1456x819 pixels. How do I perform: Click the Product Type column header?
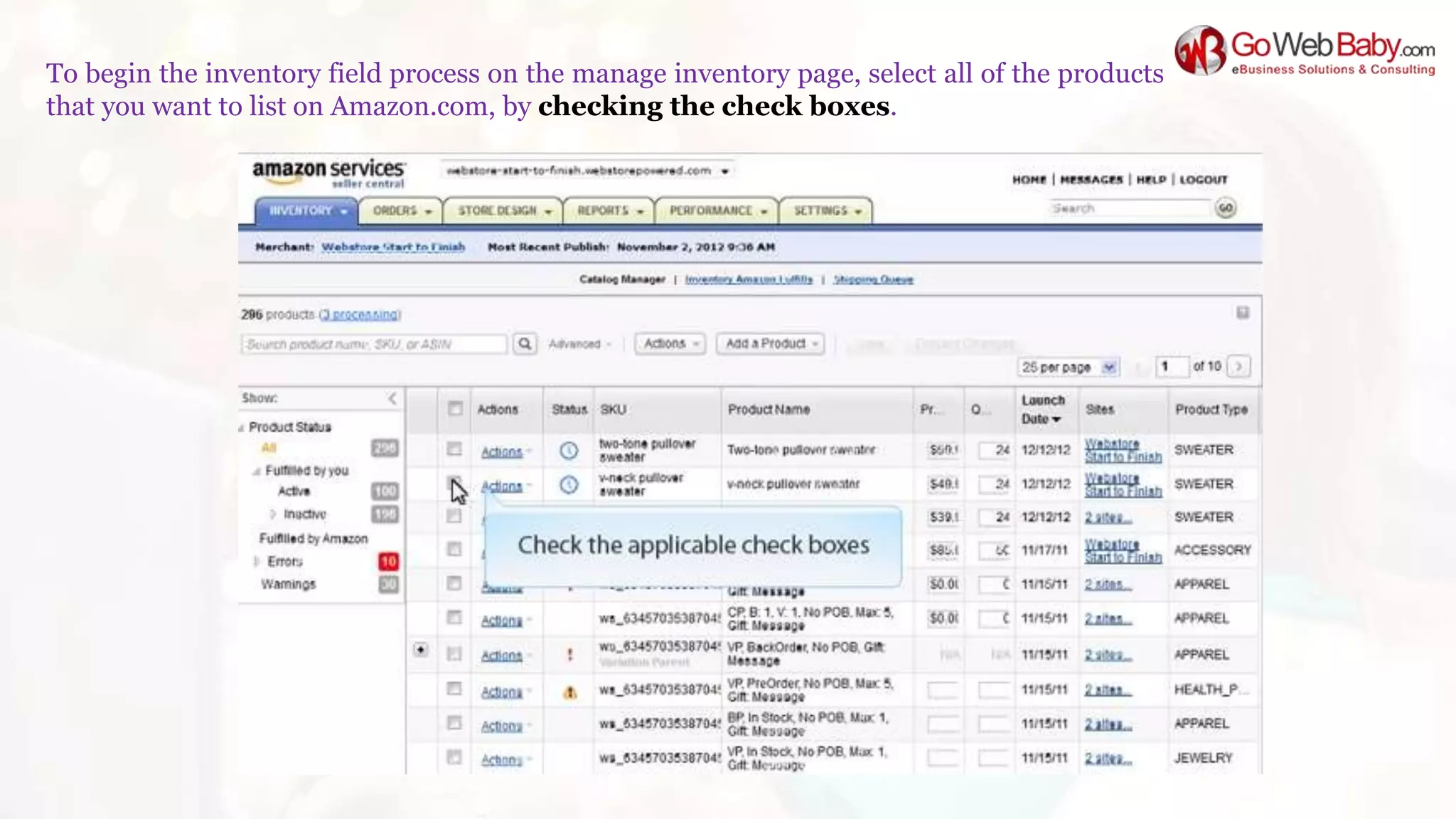1211,409
